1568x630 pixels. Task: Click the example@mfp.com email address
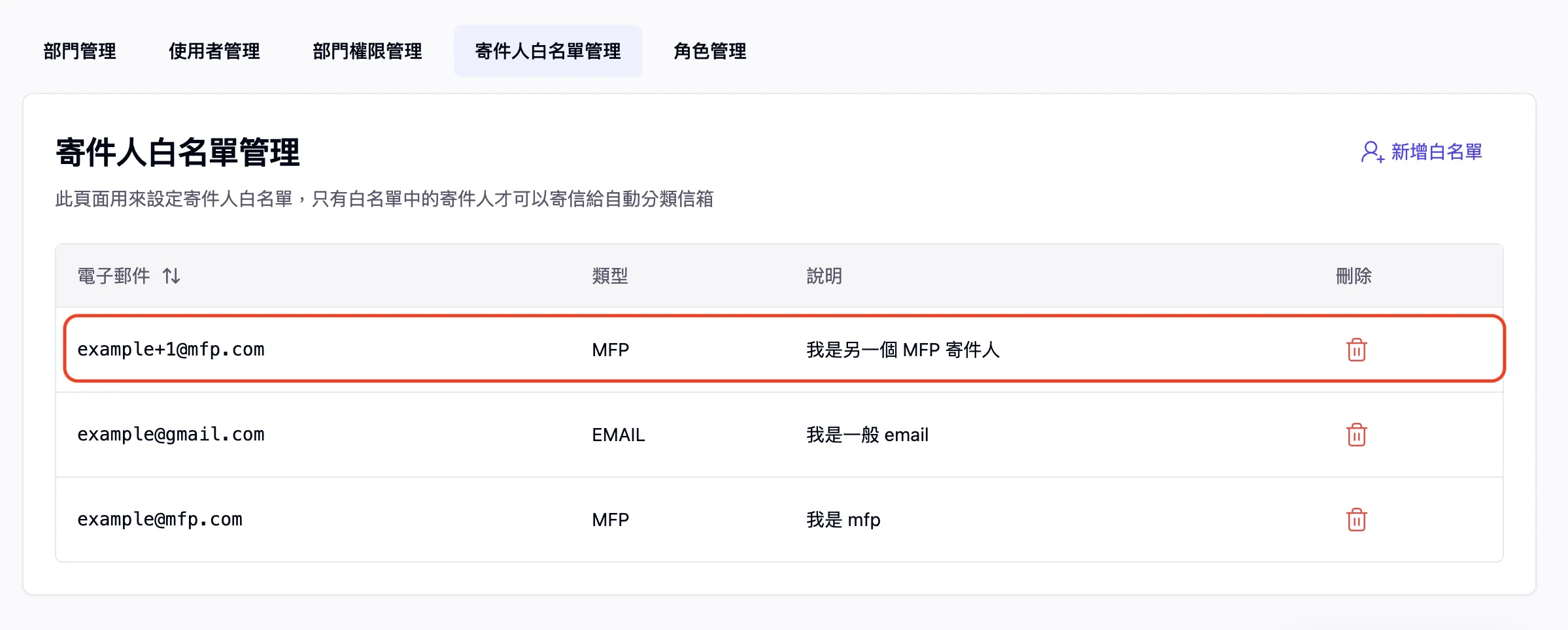click(x=160, y=520)
